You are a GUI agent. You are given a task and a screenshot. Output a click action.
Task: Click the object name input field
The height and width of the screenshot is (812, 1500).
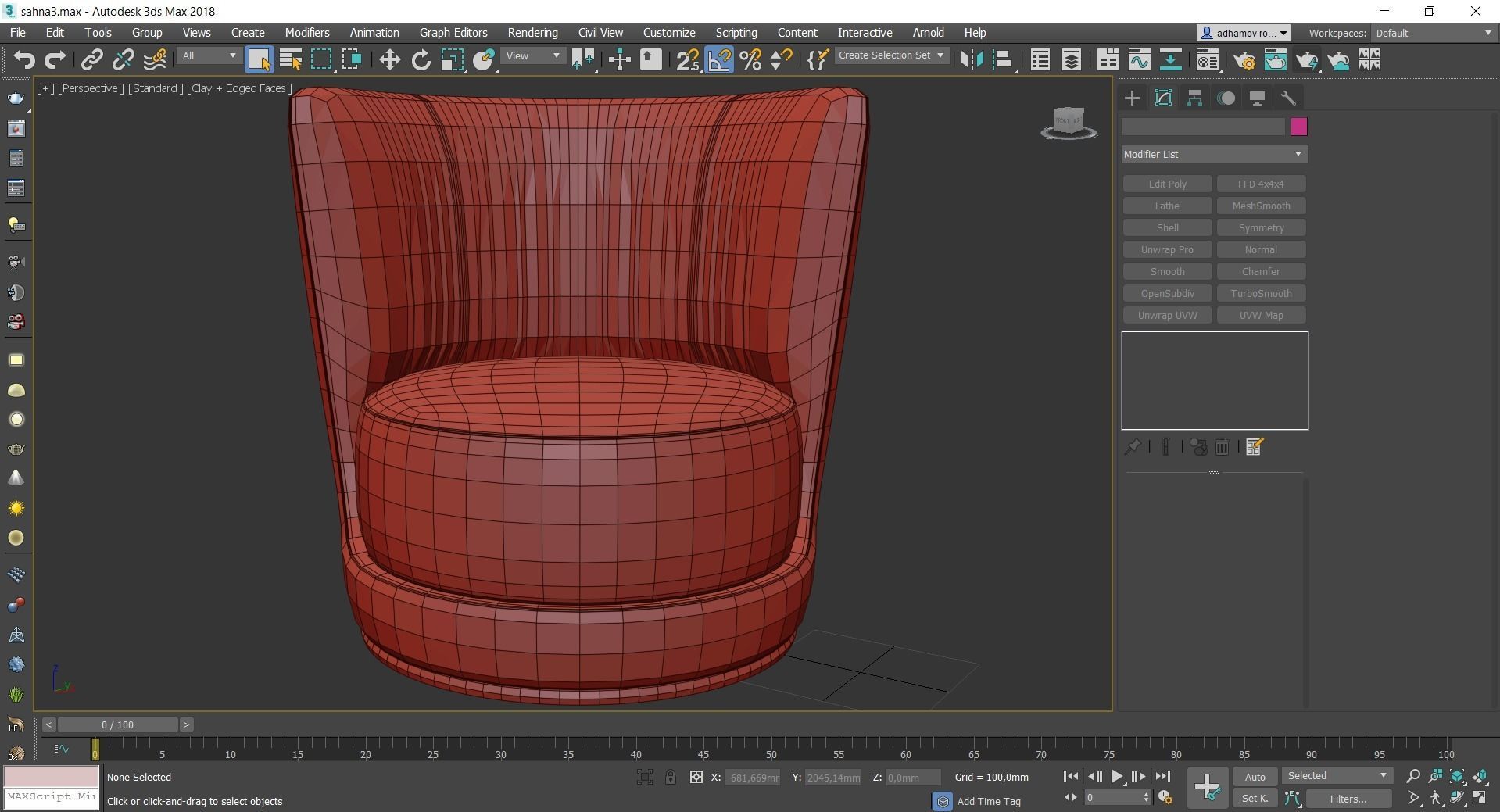pos(1203,127)
